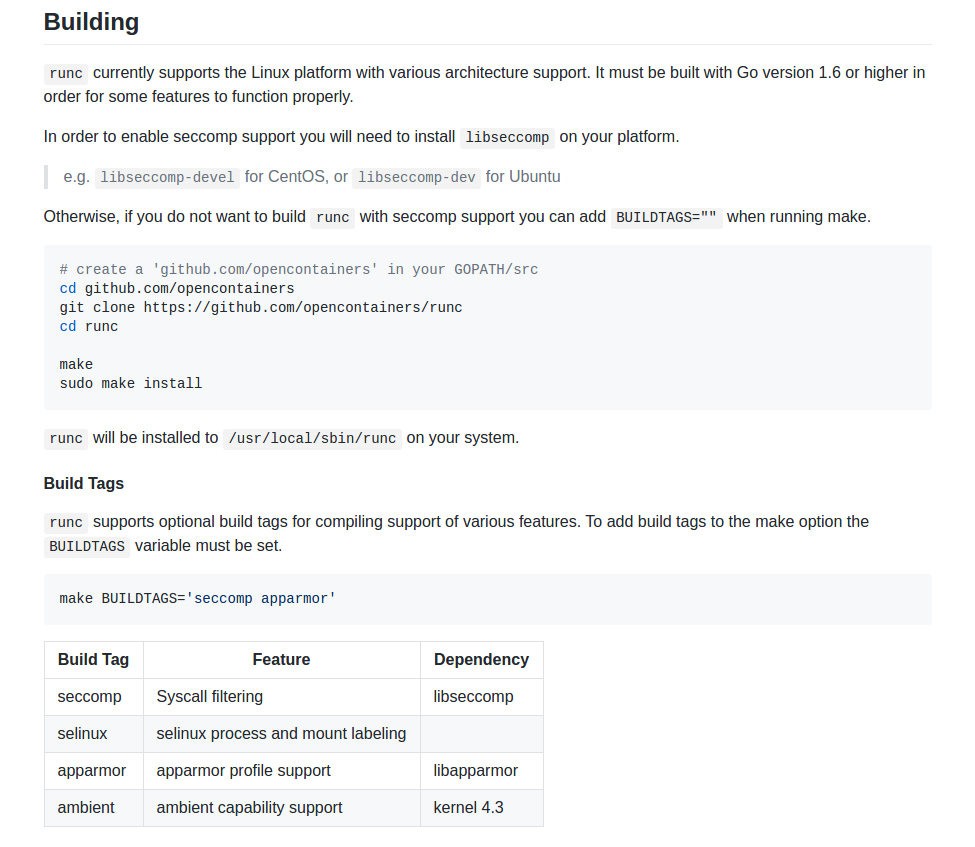
Task: Click the standalone 'make' code line
Action: tap(76, 364)
